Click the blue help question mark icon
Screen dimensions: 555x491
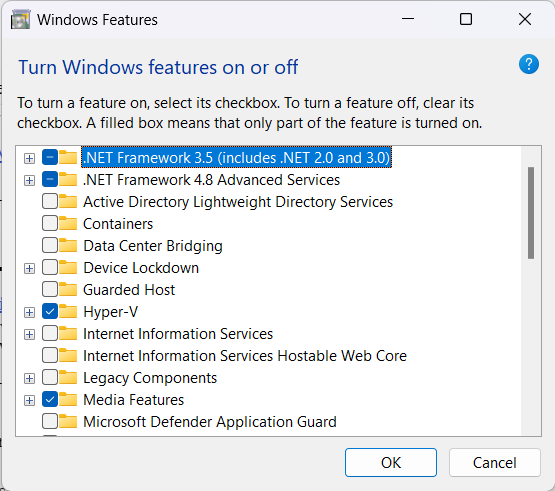(529, 64)
